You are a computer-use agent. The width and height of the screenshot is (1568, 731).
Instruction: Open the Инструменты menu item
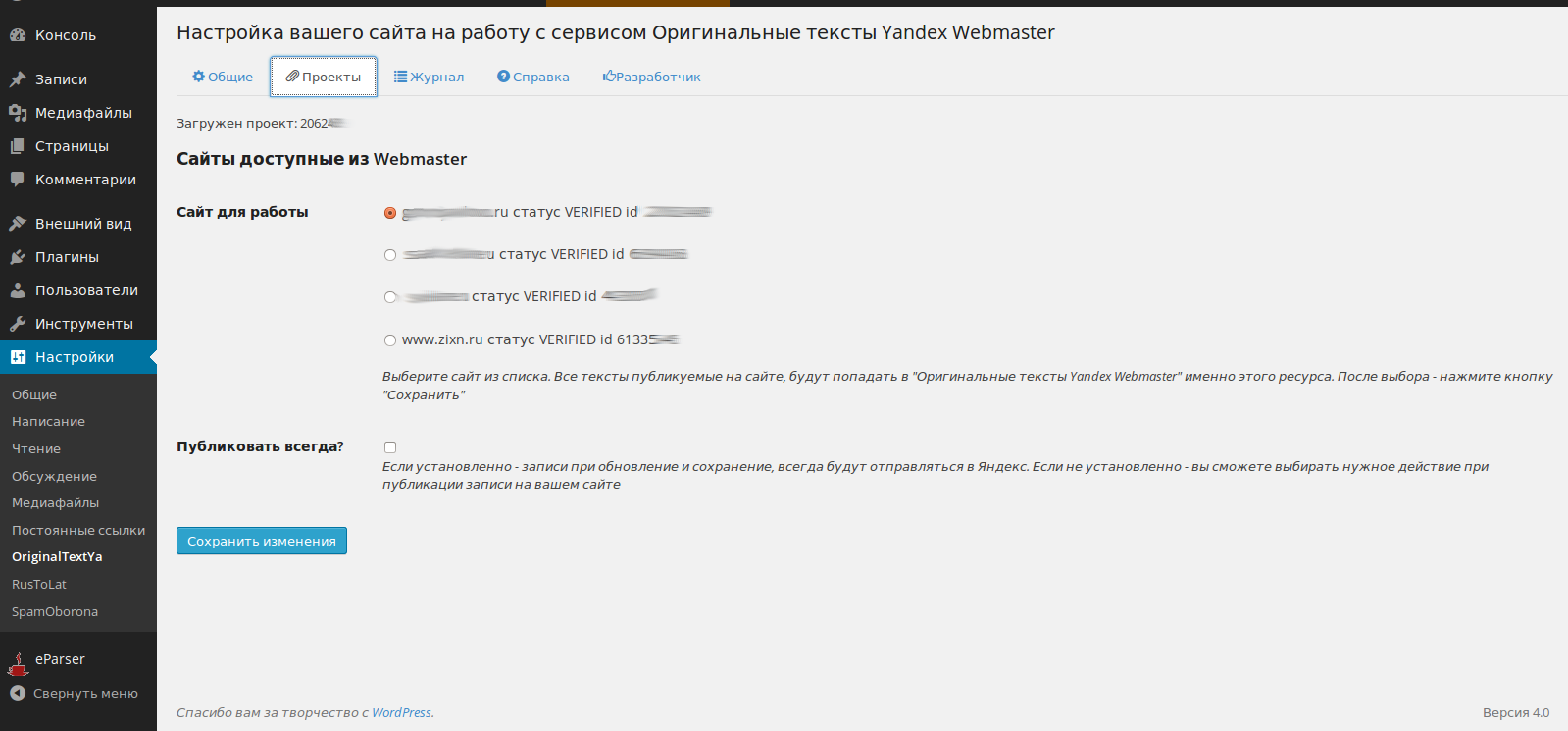(x=78, y=324)
